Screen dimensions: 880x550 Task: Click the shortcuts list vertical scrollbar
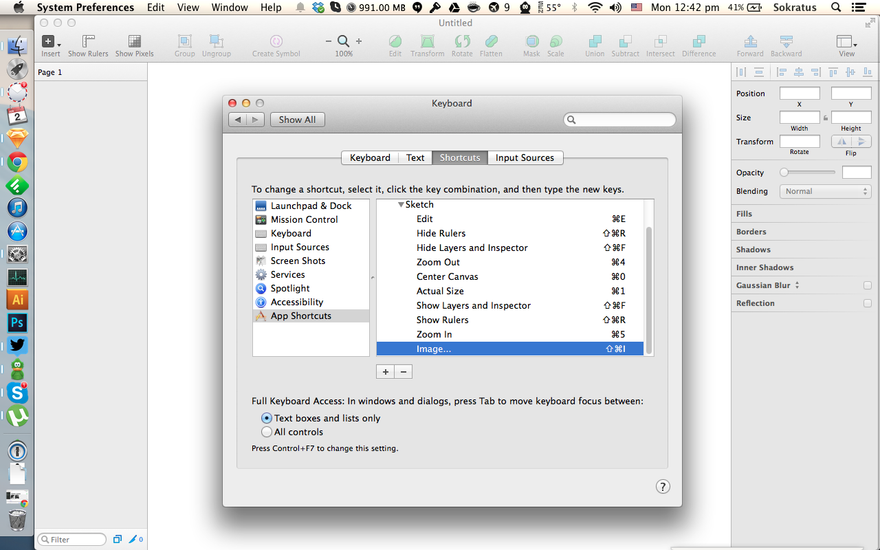tap(649, 290)
